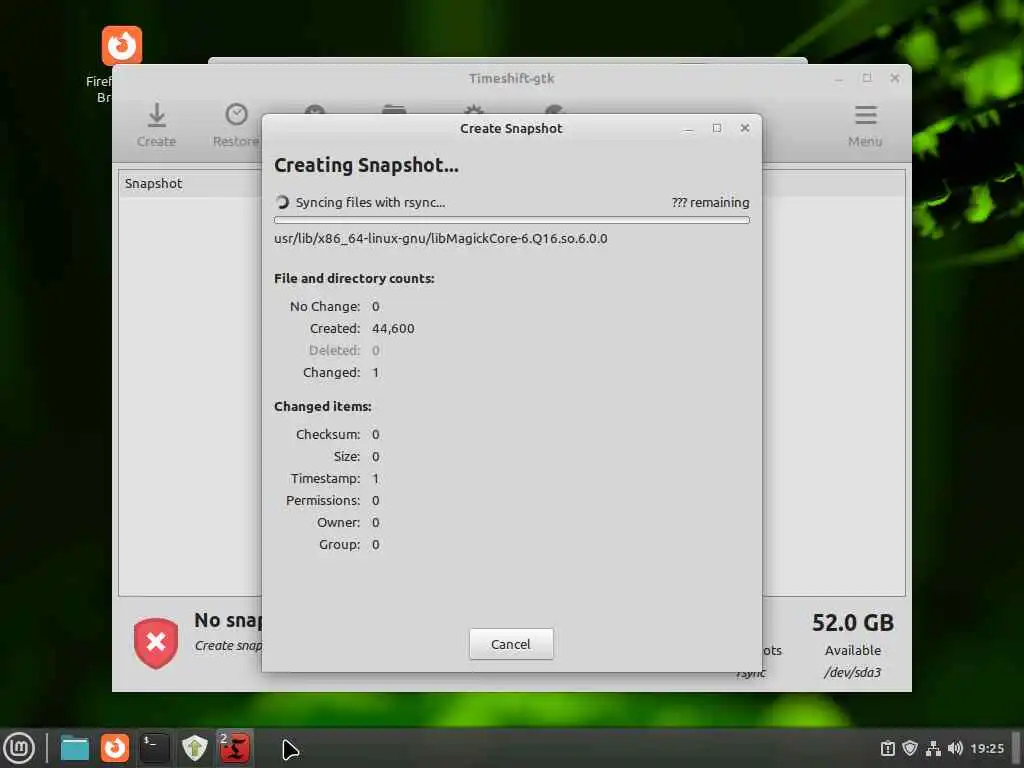Open the update manager shield in taskbar
The image size is (1024, 768).
(195, 748)
